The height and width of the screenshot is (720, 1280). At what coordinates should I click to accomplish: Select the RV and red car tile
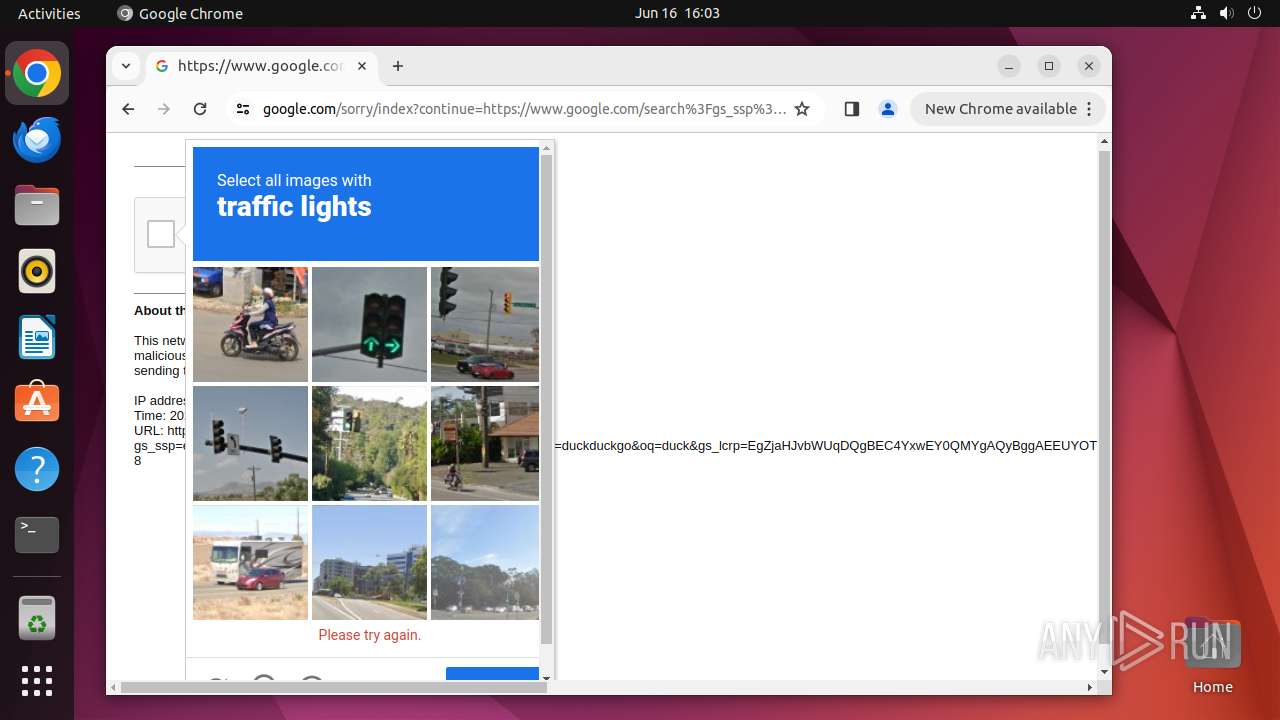click(250, 562)
